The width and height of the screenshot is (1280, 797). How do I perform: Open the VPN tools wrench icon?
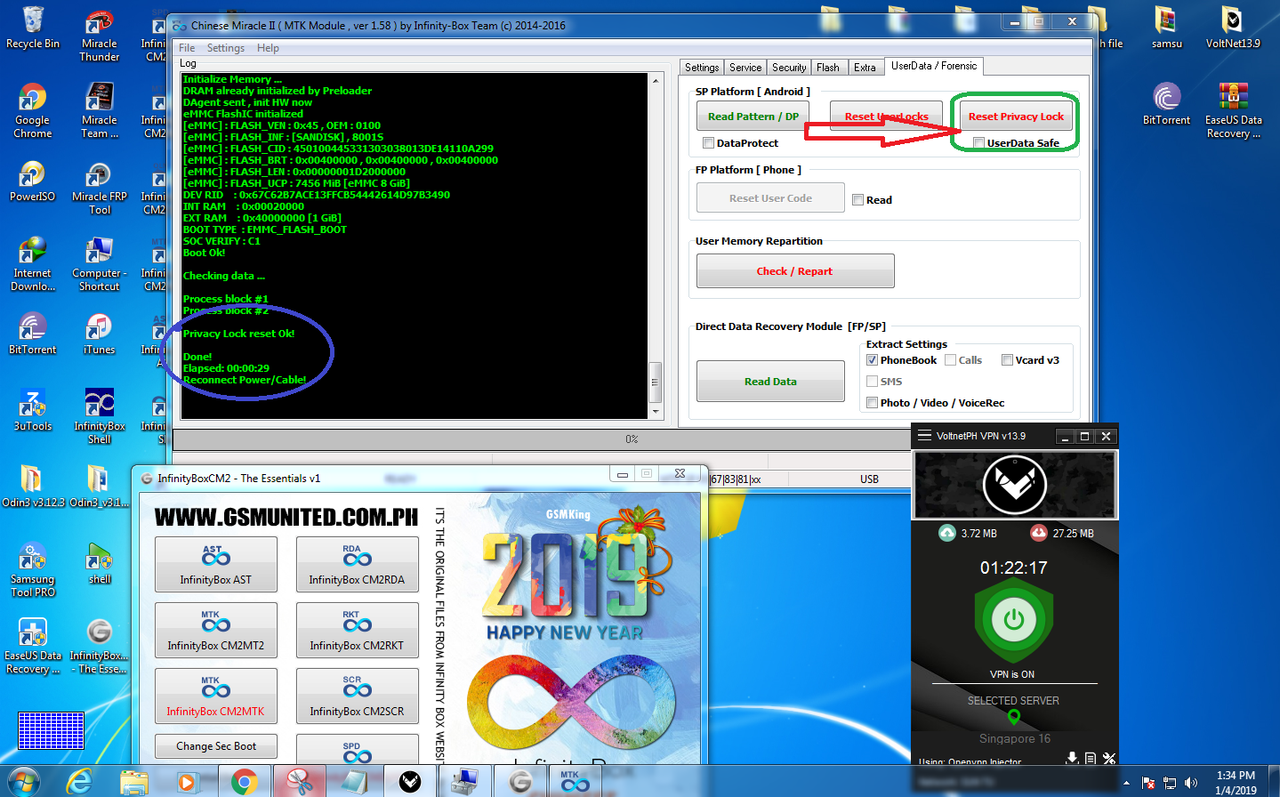coord(1109,759)
